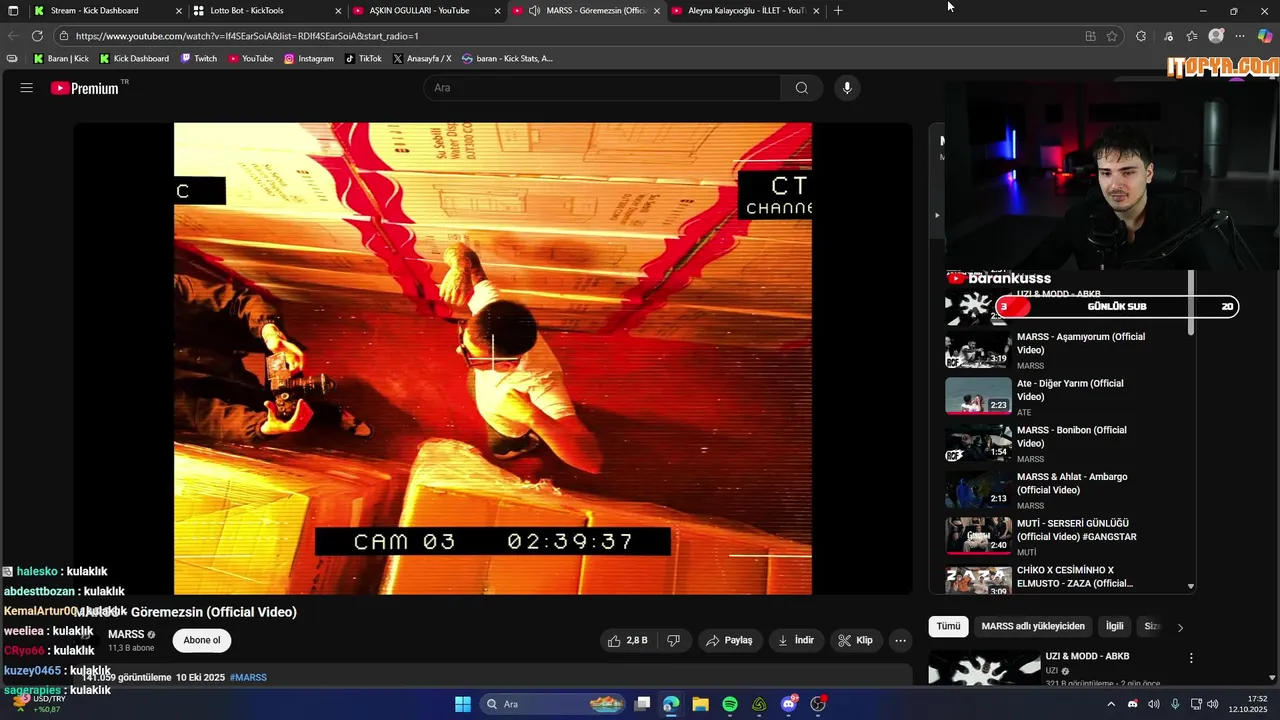Screen dimensions: 1280x720
Task: Click the Abone ol button
Action: coord(202,640)
